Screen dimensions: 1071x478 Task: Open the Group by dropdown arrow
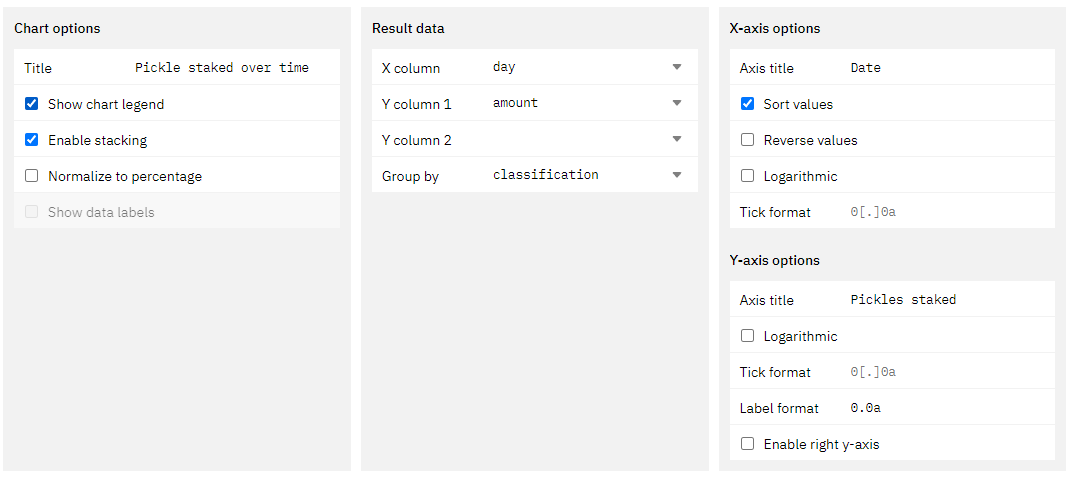[x=677, y=175]
